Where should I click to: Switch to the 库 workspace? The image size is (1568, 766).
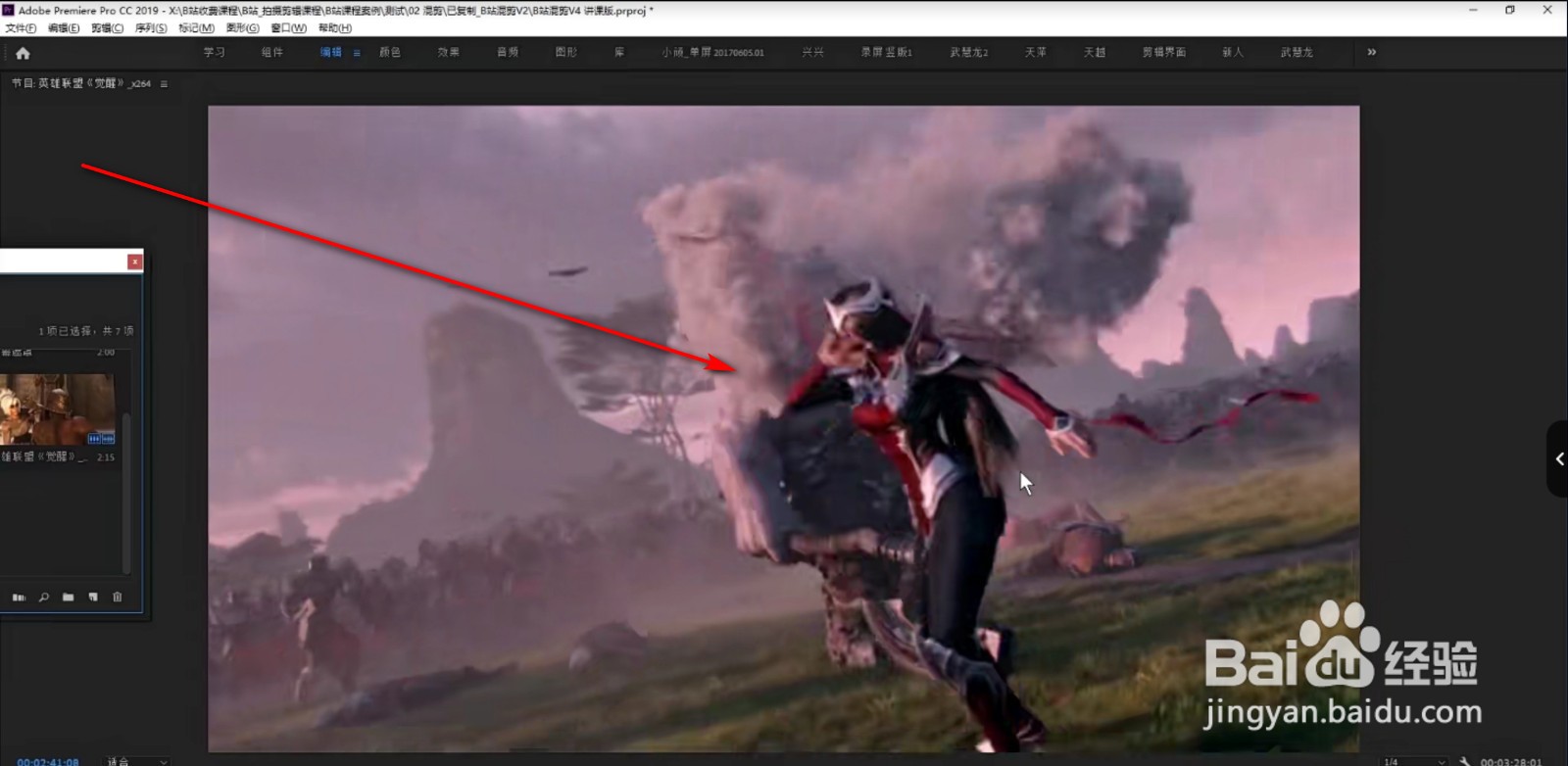(619, 53)
